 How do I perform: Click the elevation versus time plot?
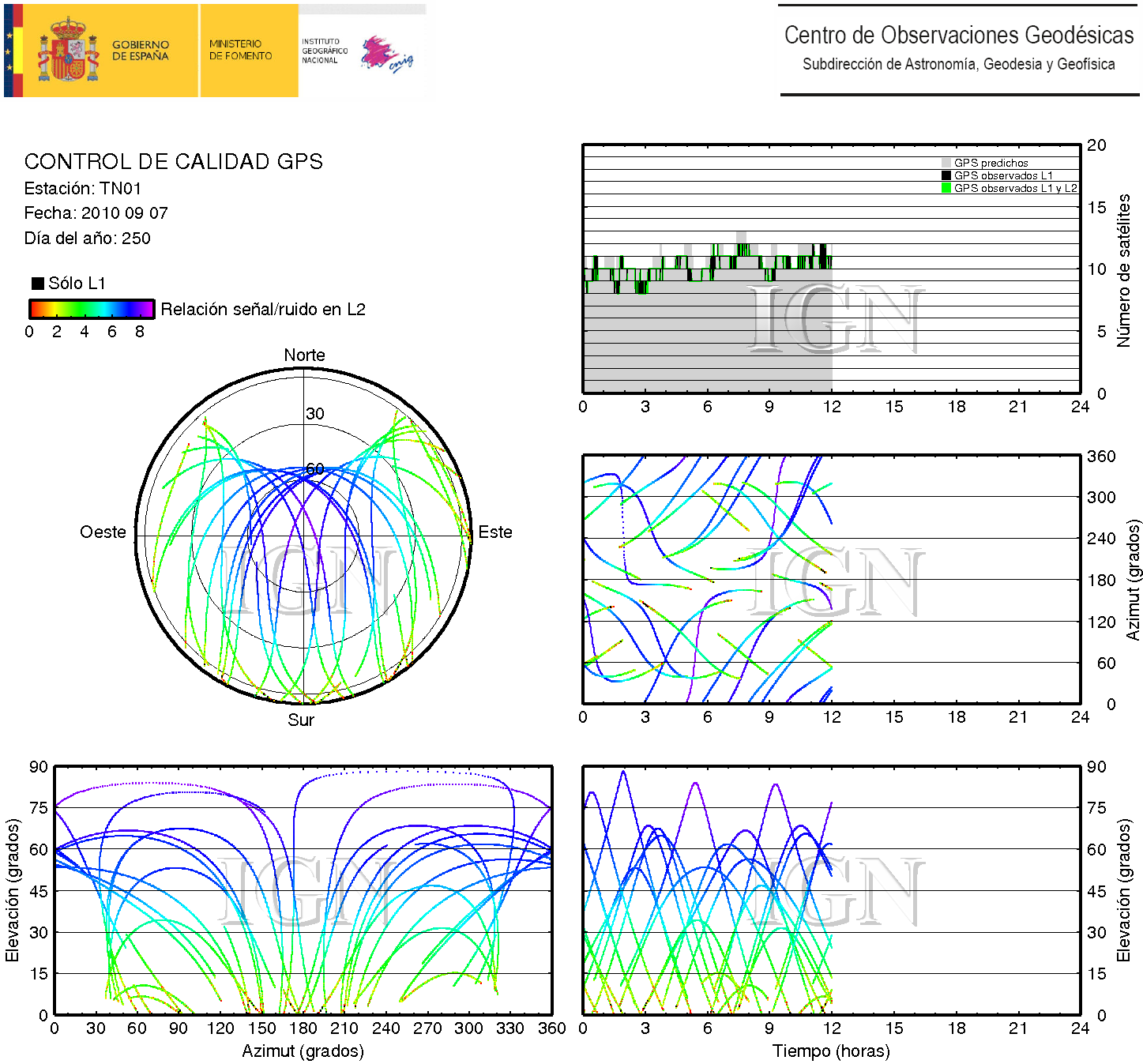click(832, 890)
